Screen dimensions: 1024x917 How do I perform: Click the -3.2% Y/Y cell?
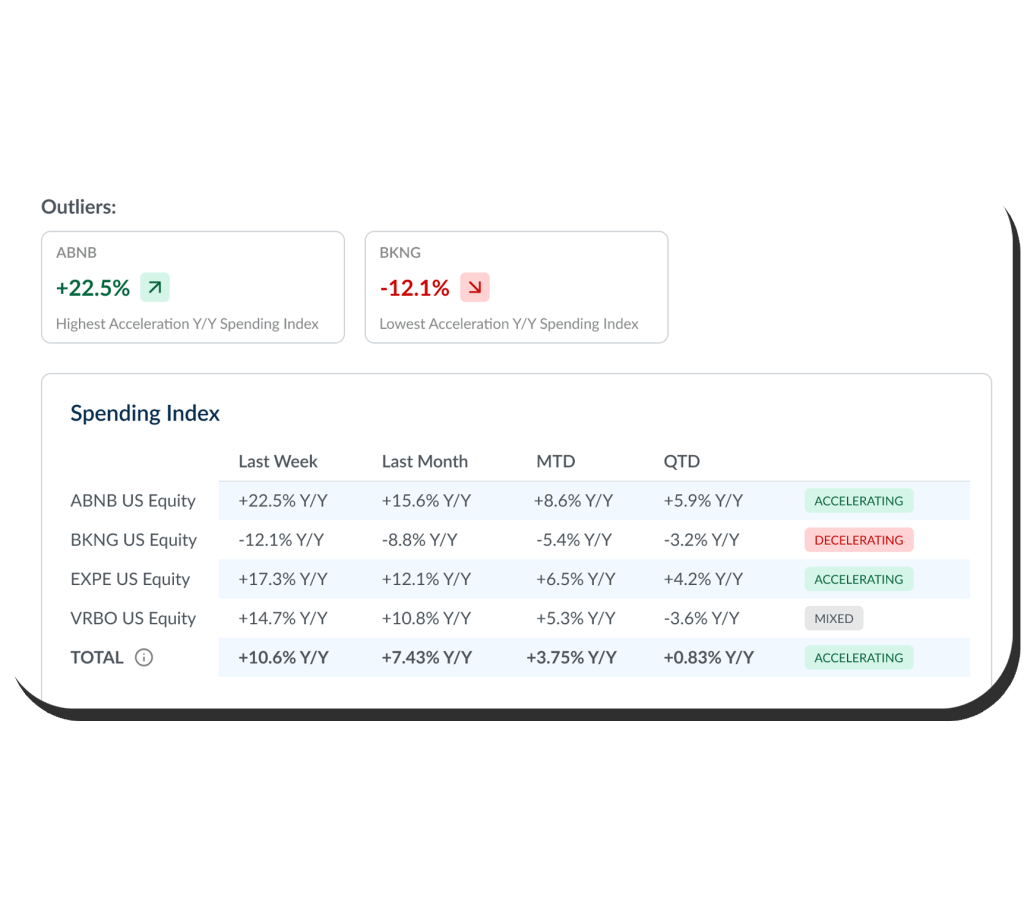[x=701, y=540]
